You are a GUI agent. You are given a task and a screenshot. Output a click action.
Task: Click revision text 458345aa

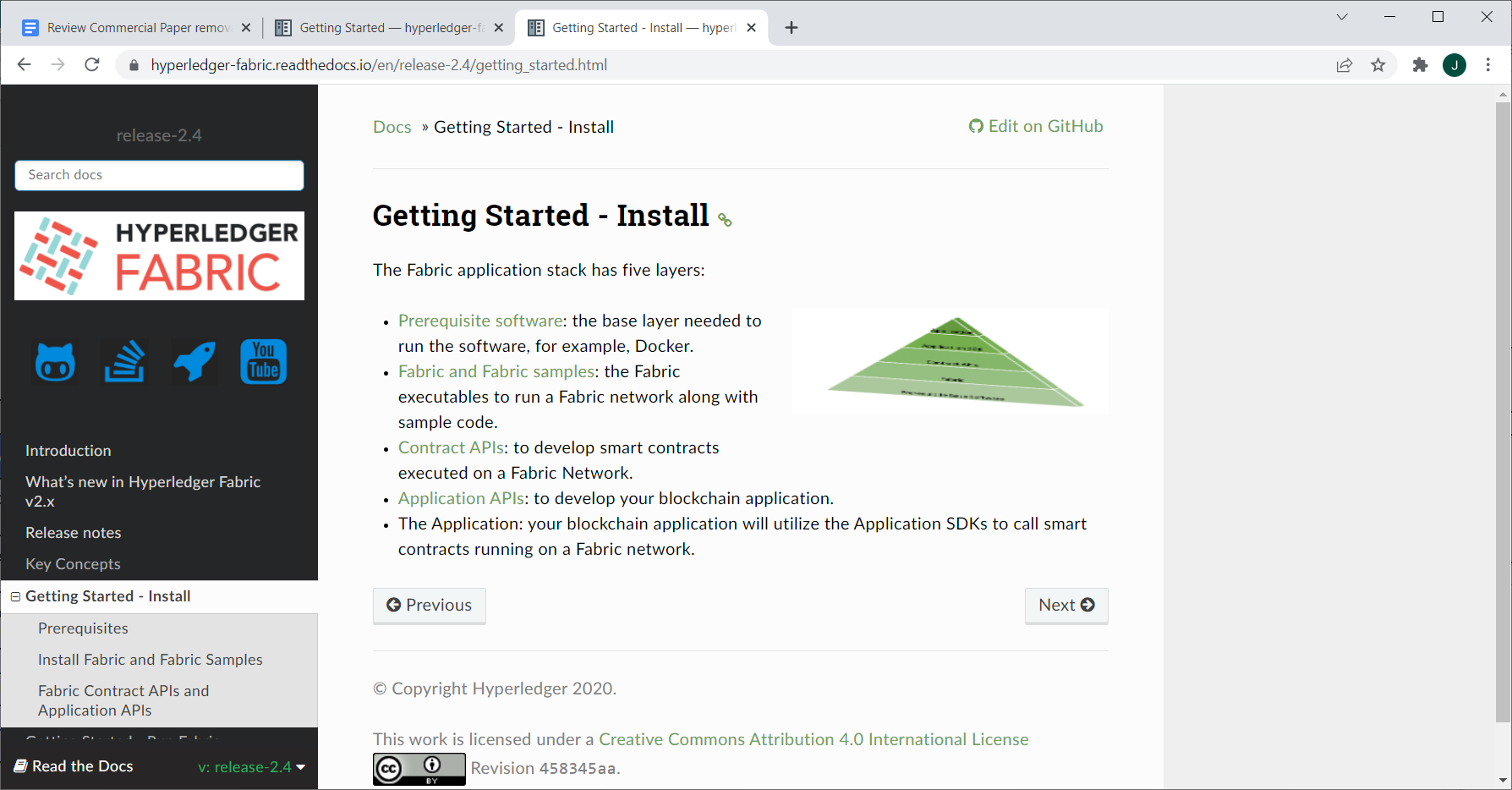(x=578, y=769)
